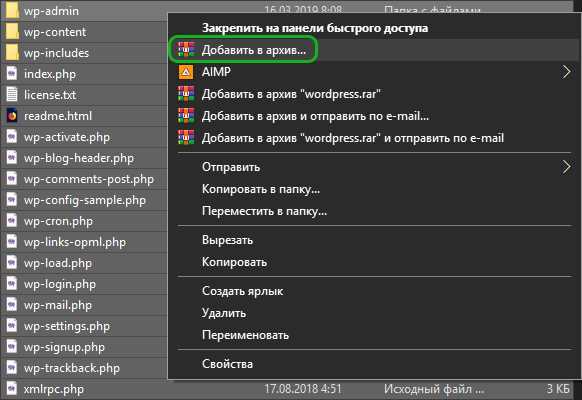Click WinRAR icon beside 'Добавить в архив и отправить по e-mail...'
The image size is (582, 400).
[186, 115]
